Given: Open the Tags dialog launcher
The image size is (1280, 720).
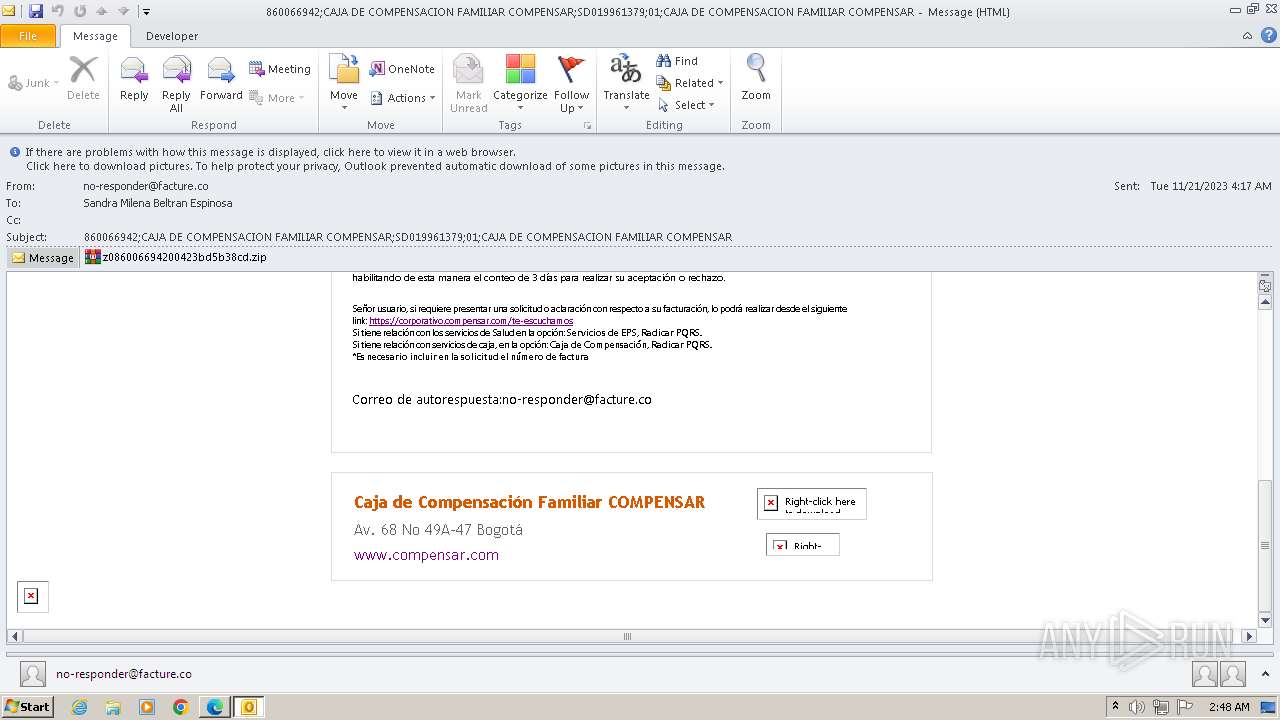Looking at the screenshot, I should click(587, 126).
